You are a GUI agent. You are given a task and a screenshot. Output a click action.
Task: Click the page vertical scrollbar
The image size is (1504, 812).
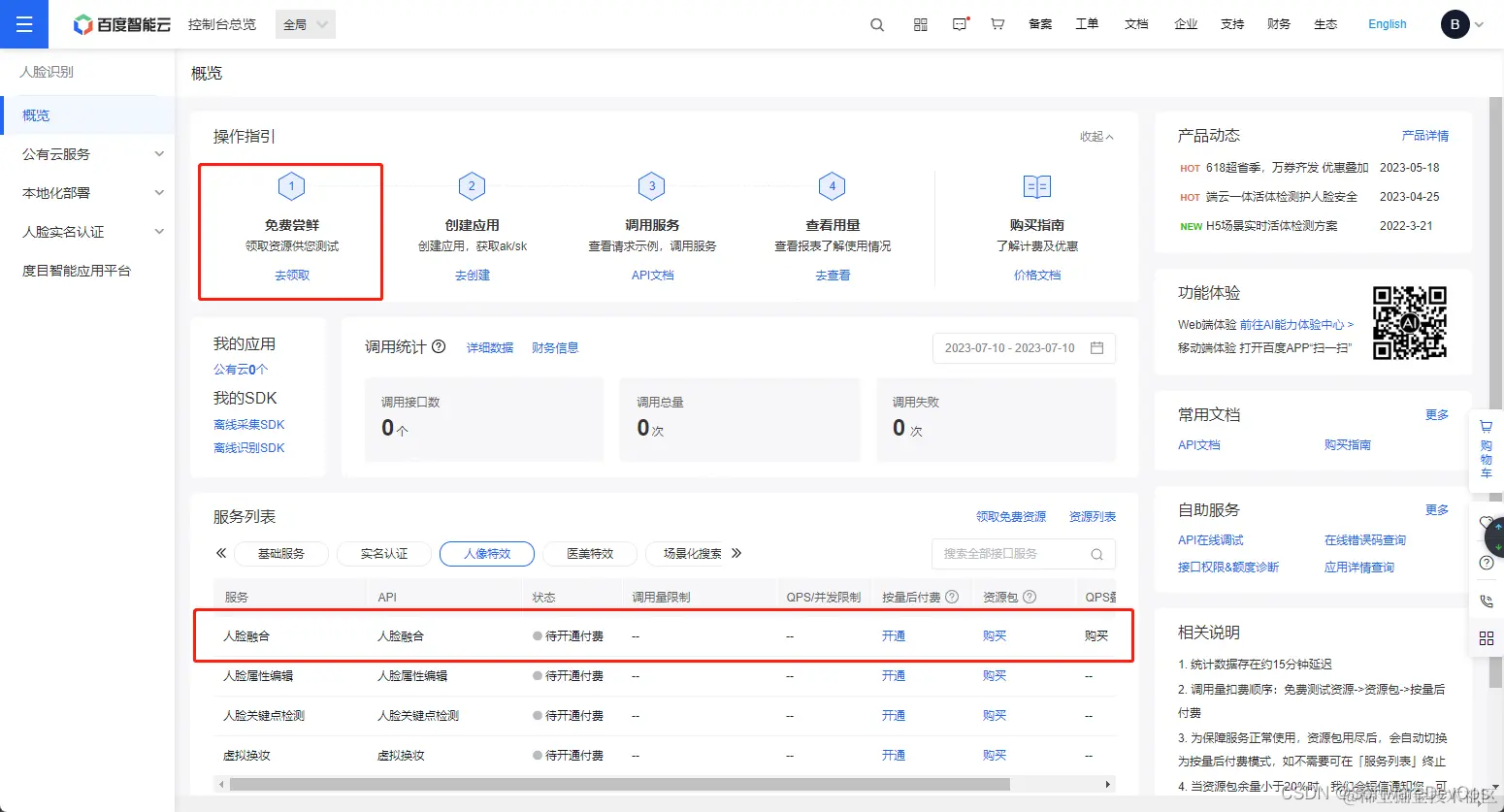tap(1495, 392)
